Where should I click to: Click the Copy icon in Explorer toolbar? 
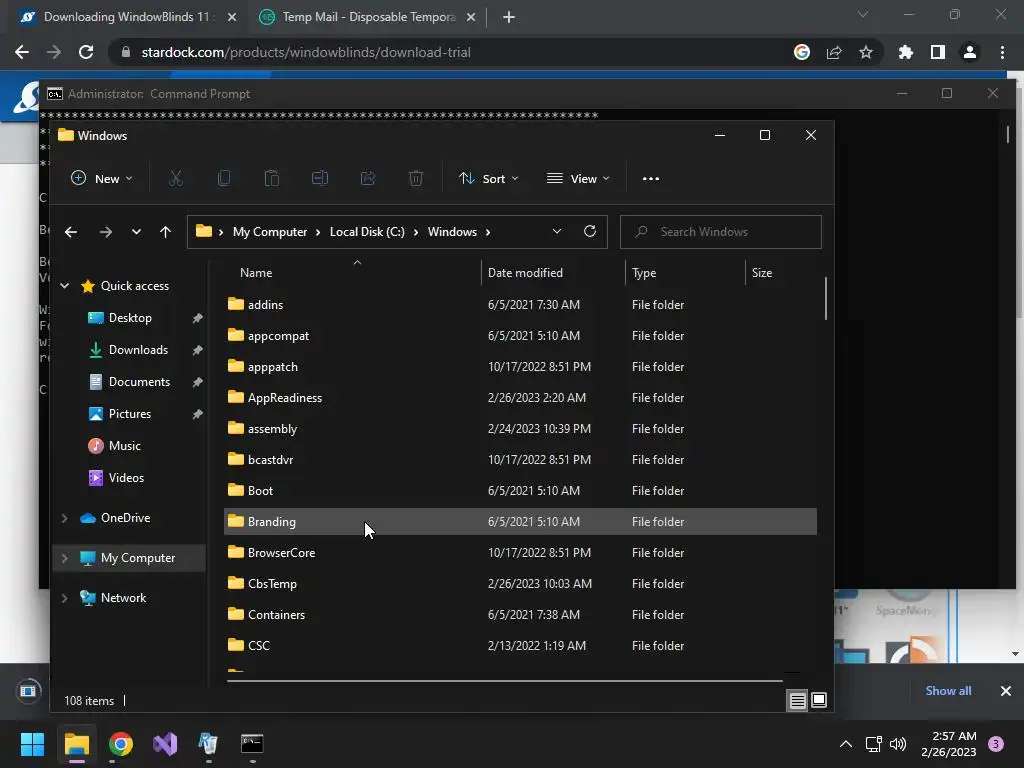(224, 178)
